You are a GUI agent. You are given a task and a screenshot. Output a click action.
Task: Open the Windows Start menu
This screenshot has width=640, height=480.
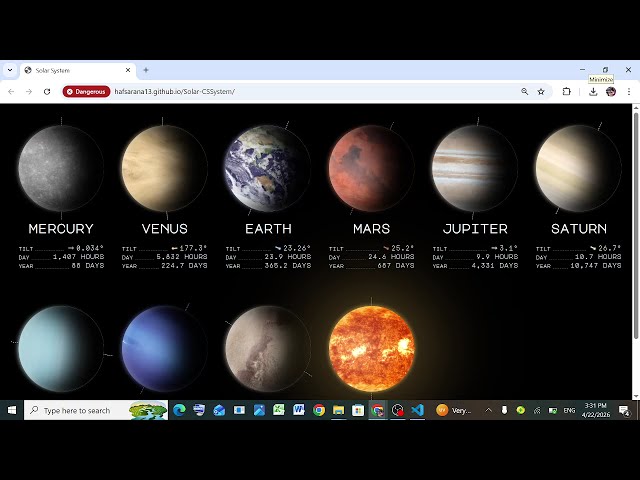click(x=12, y=410)
